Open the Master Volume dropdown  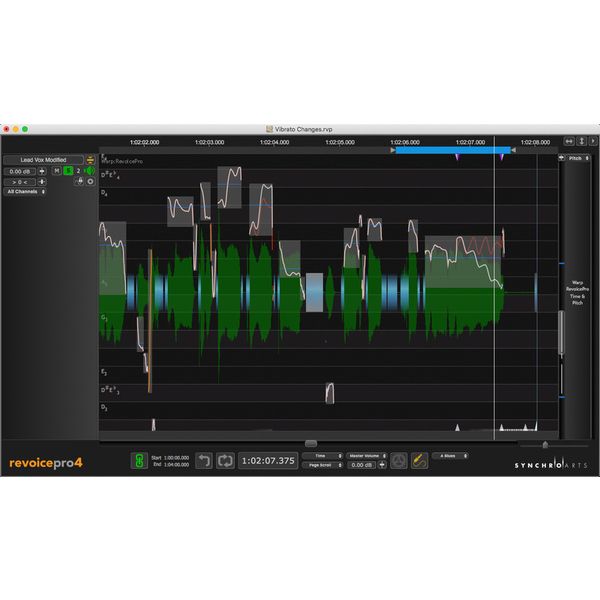coord(367,456)
